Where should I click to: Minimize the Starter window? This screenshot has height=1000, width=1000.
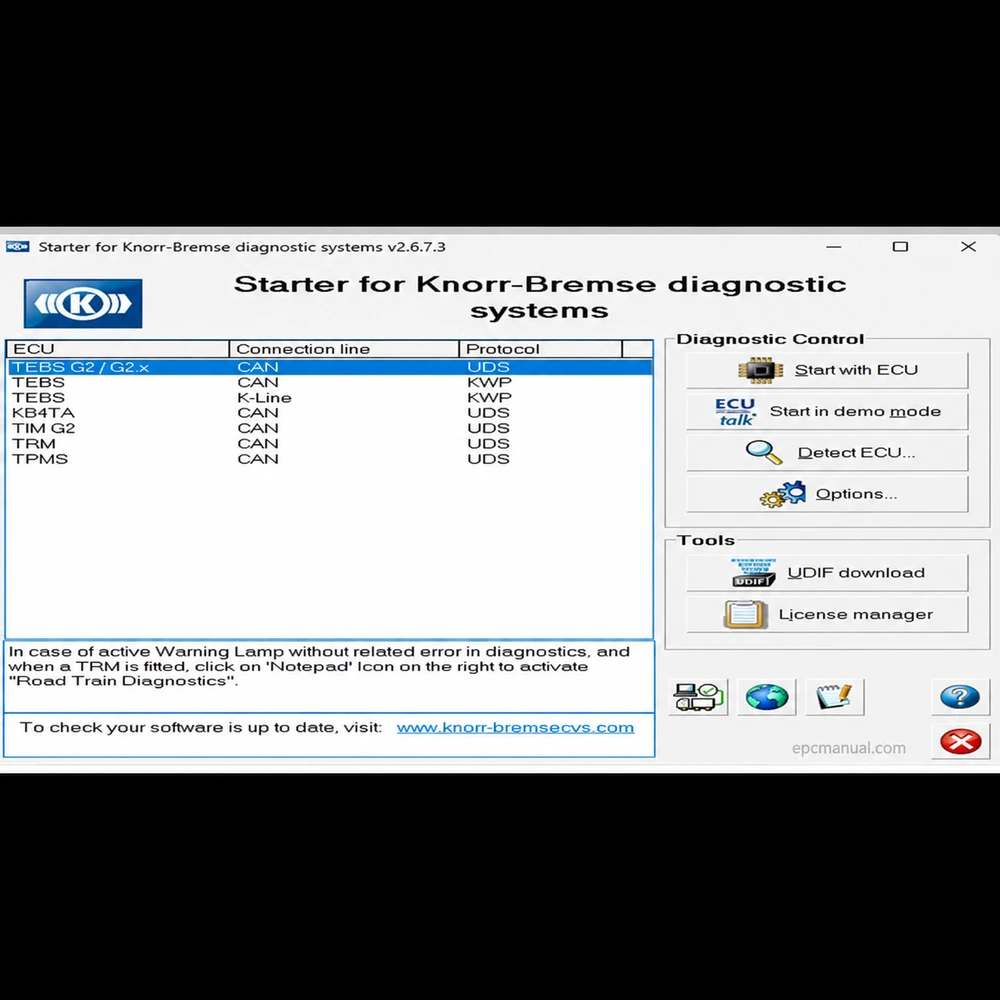coord(834,247)
